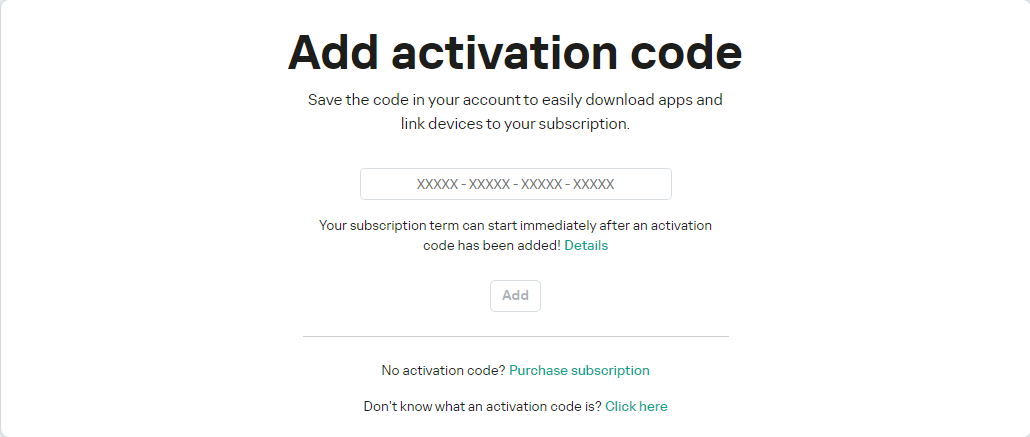The width and height of the screenshot is (1030, 437).
Task: Open the Details link
Action: (586, 245)
